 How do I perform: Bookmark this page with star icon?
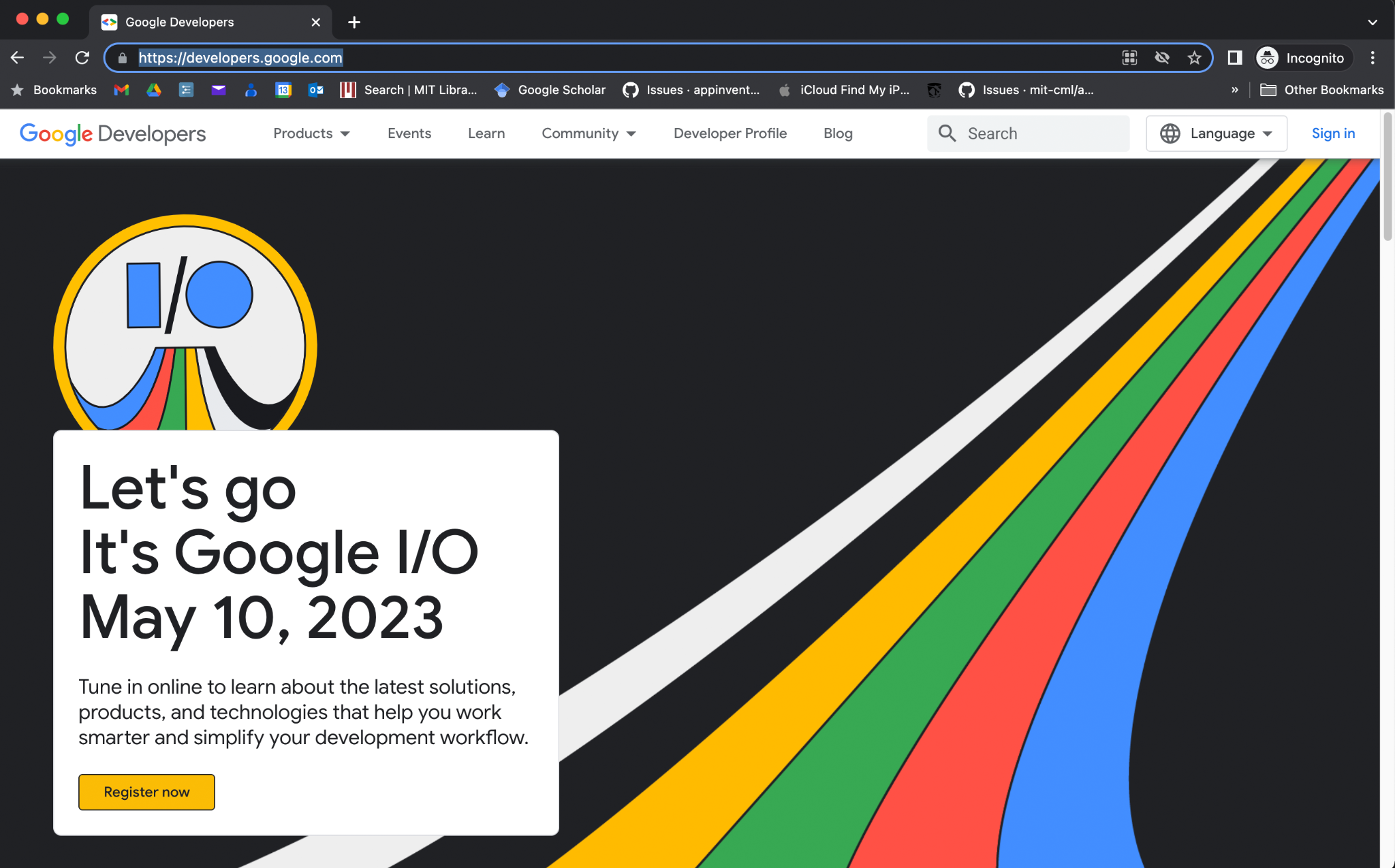(x=1194, y=58)
